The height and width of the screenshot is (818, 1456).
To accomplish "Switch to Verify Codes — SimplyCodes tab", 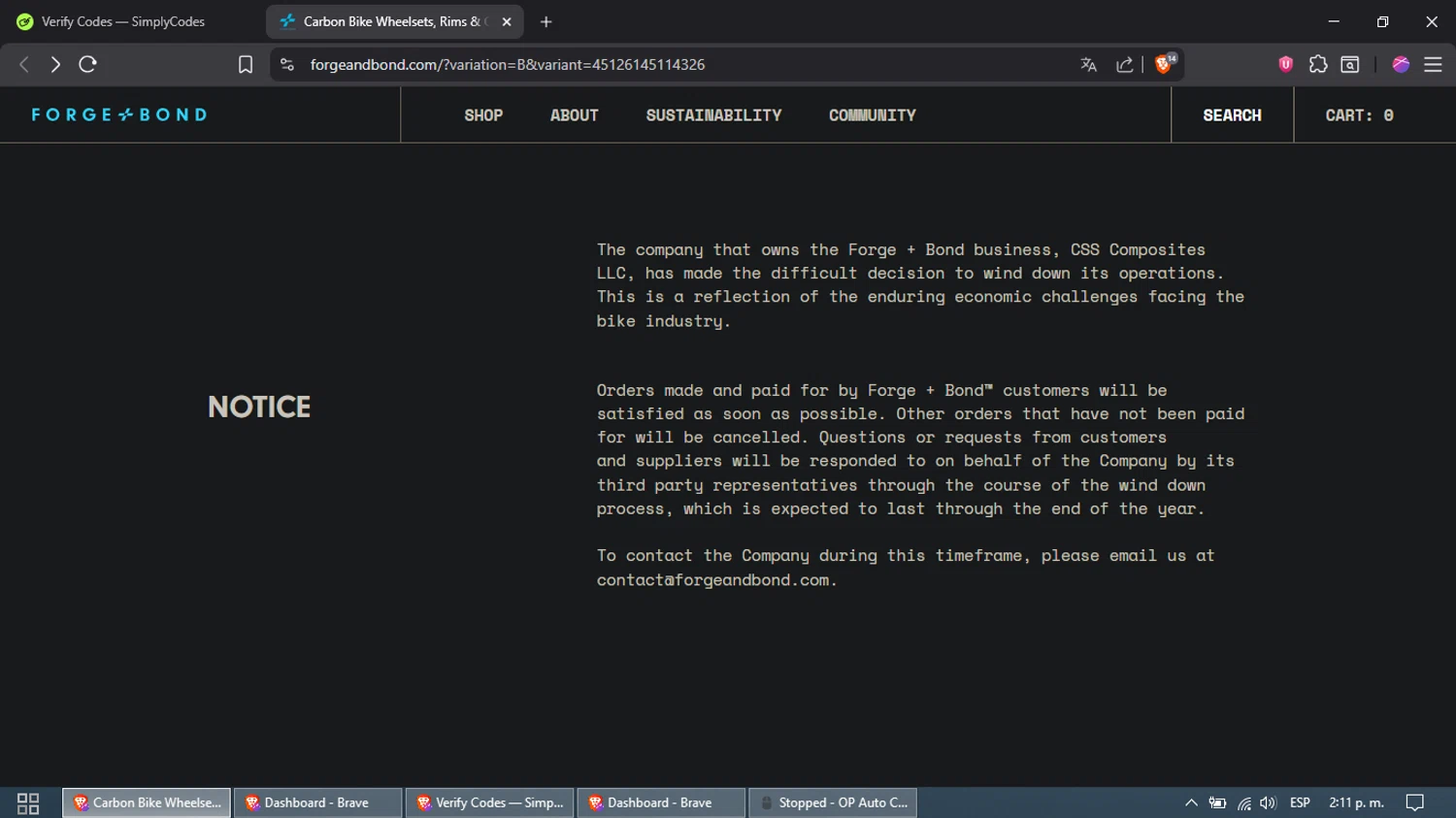I will click(123, 21).
